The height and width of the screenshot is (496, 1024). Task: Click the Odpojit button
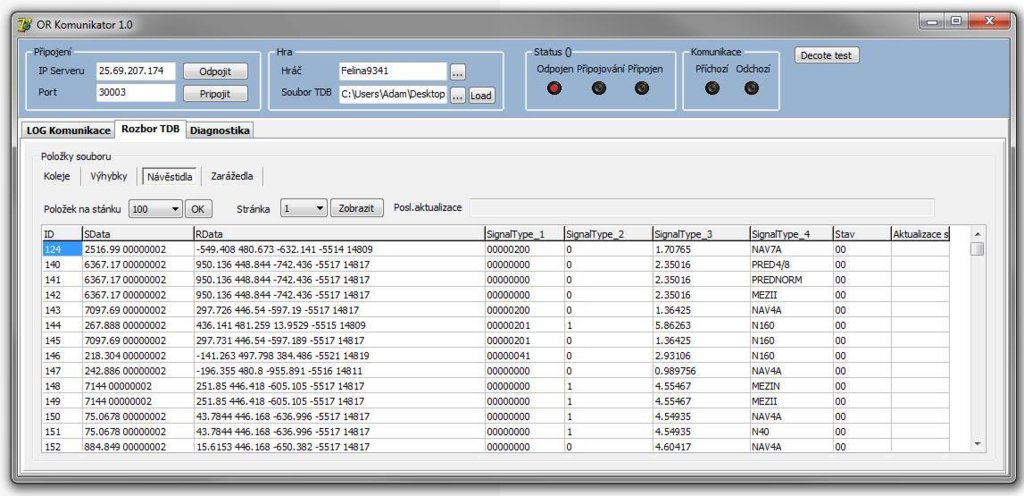click(x=215, y=71)
